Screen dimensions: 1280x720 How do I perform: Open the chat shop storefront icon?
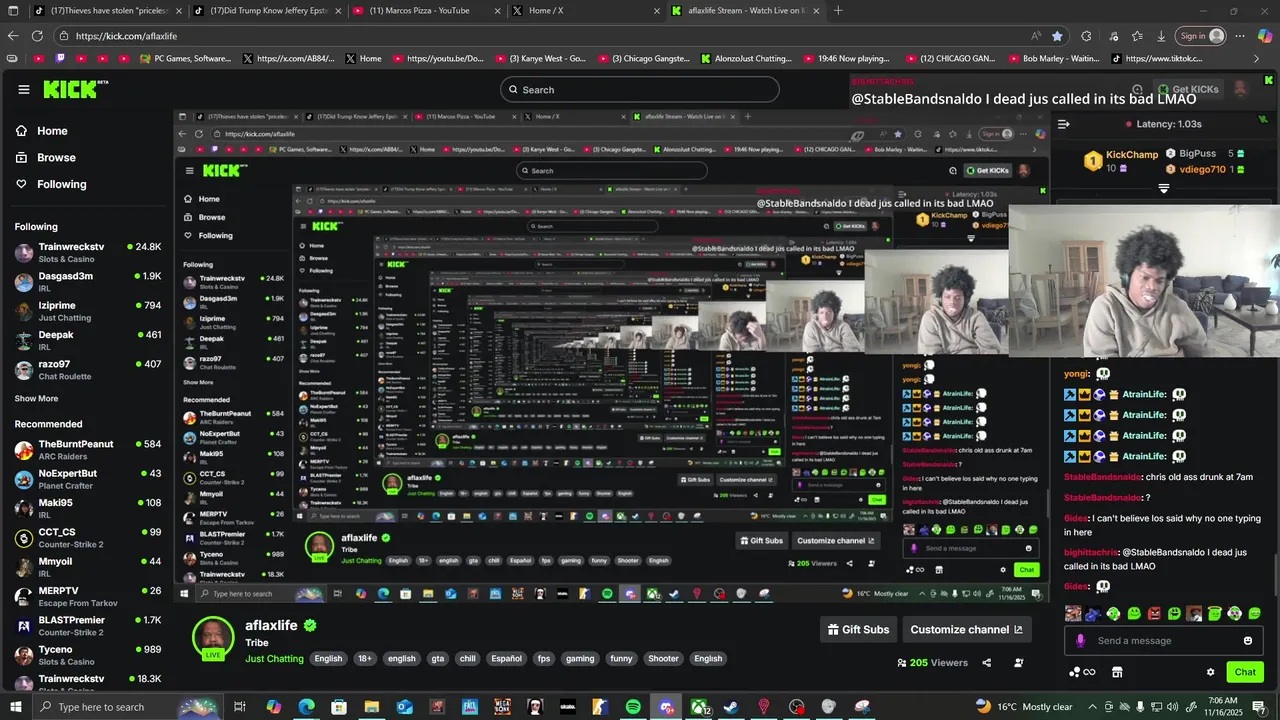tap(1117, 672)
